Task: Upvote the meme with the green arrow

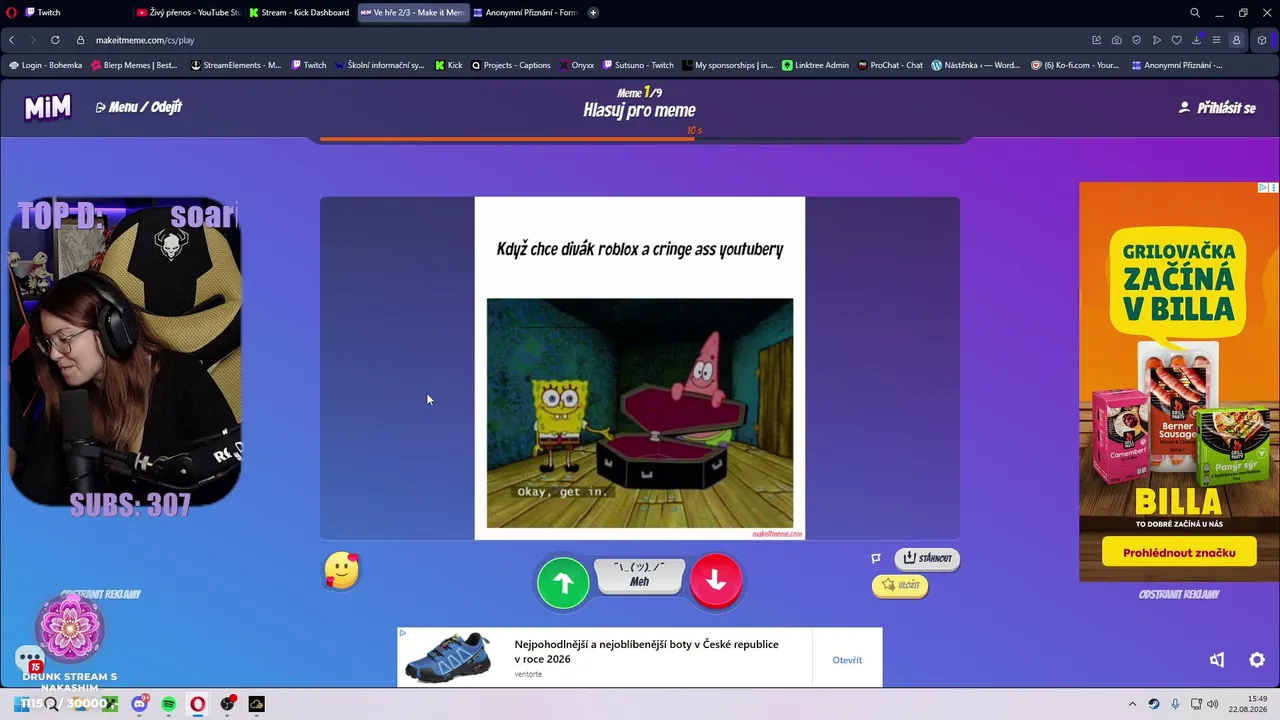Action: 563,583
